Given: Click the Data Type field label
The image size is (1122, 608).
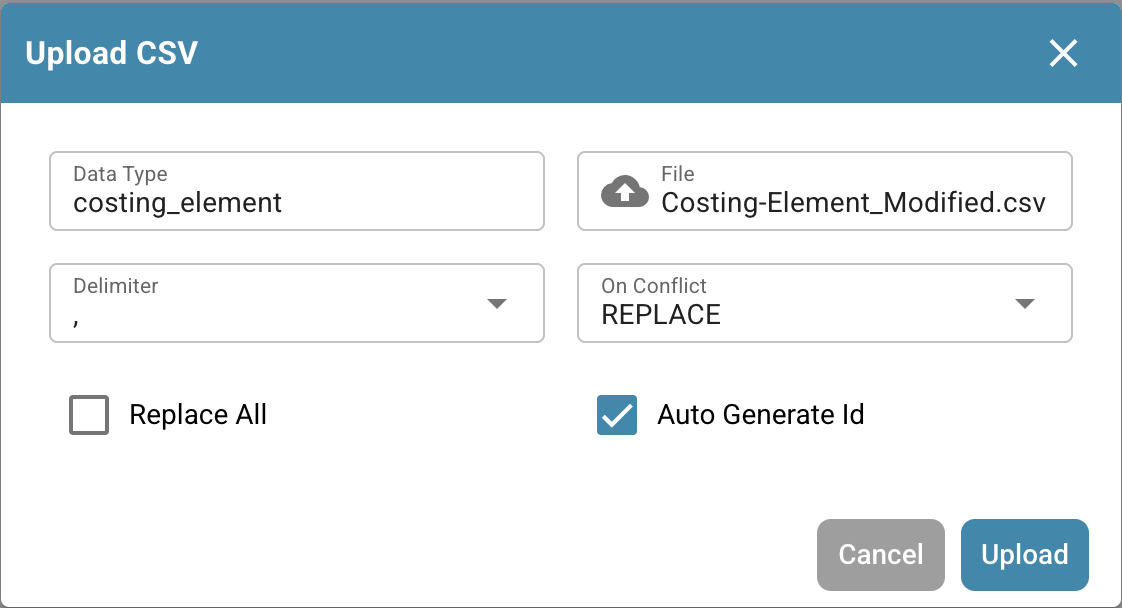Looking at the screenshot, I should tap(120, 174).
